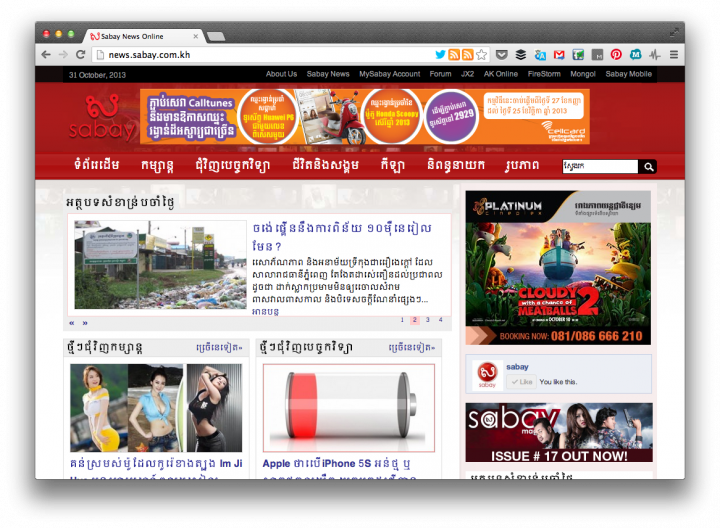The width and height of the screenshot is (720, 528).
Task: Click the more link in technology section header
Action: coord(411,348)
